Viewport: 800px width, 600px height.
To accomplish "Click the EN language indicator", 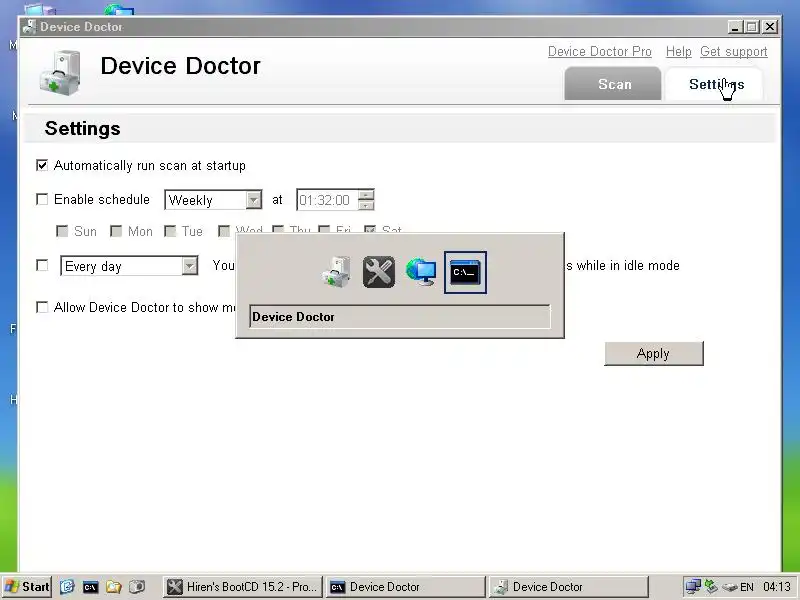I will [747, 587].
